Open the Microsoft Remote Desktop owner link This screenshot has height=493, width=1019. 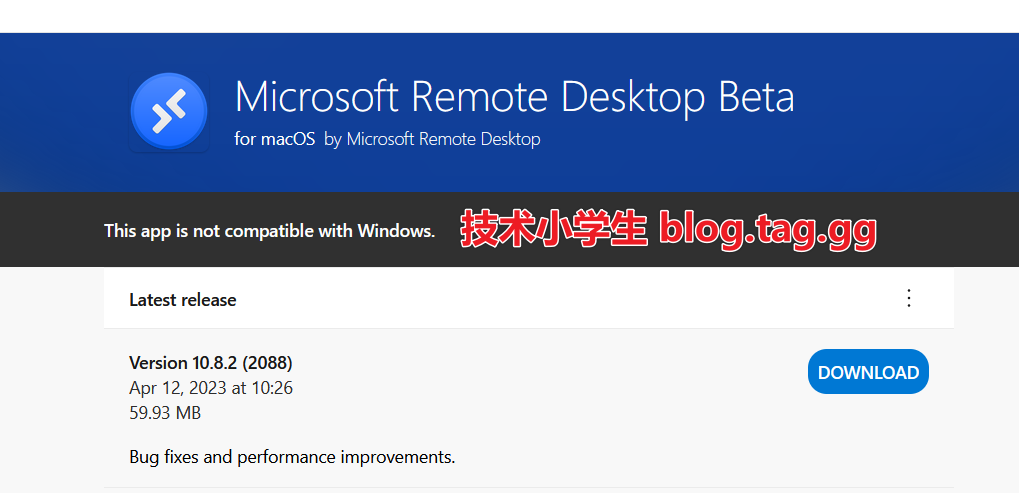coord(443,139)
